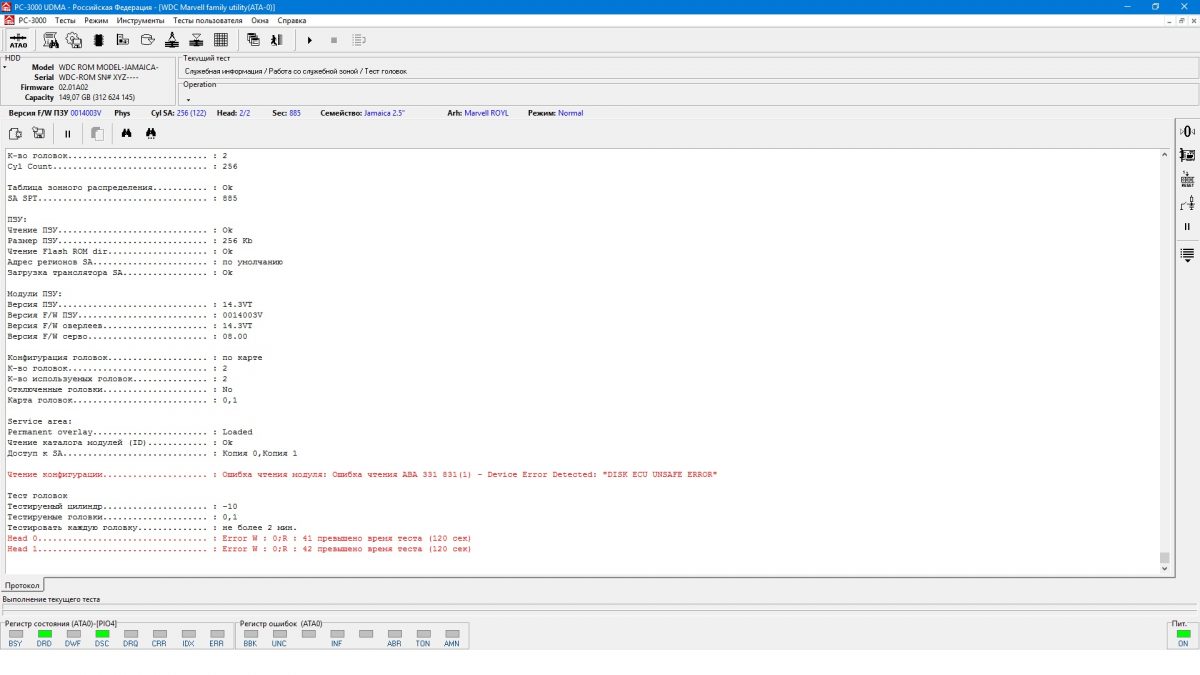Click the surface stack upload toolbar icon

tap(171, 40)
